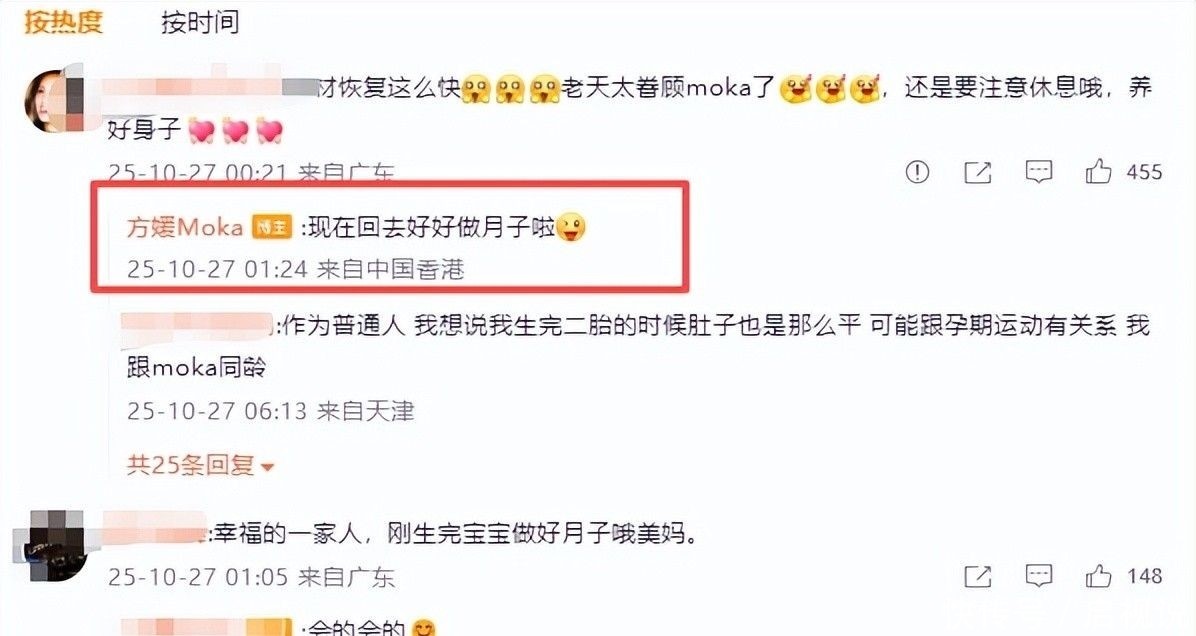Like the comment with 148 likes
This screenshot has height=636, width=1196.
click(x=1098, y=576)
